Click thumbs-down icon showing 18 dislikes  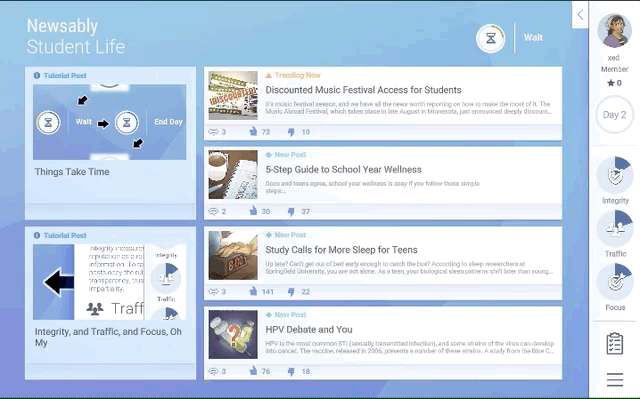coord(291,372)
